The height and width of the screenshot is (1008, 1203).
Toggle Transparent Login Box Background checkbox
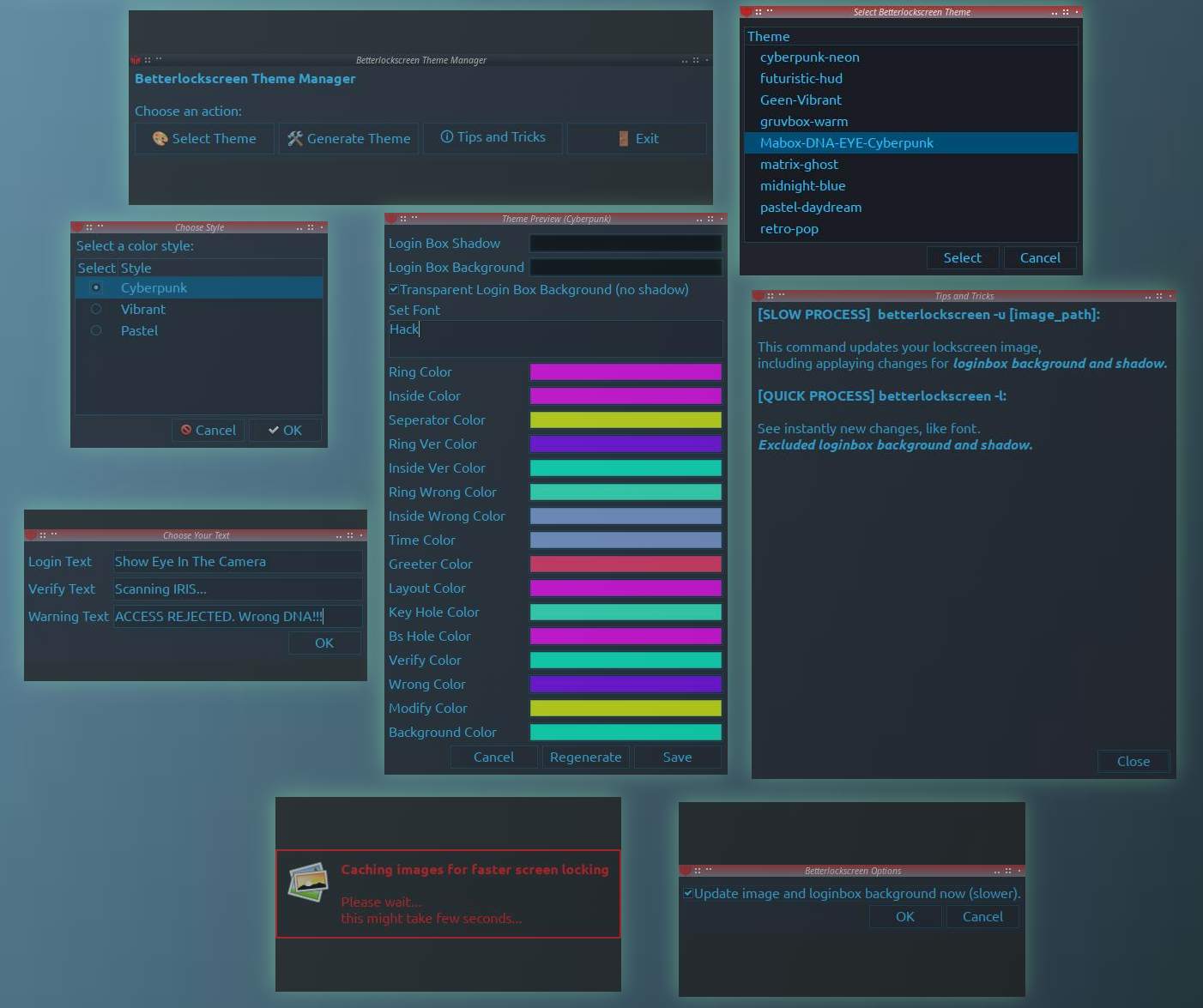pyautogui.click(x=394, y=290)
